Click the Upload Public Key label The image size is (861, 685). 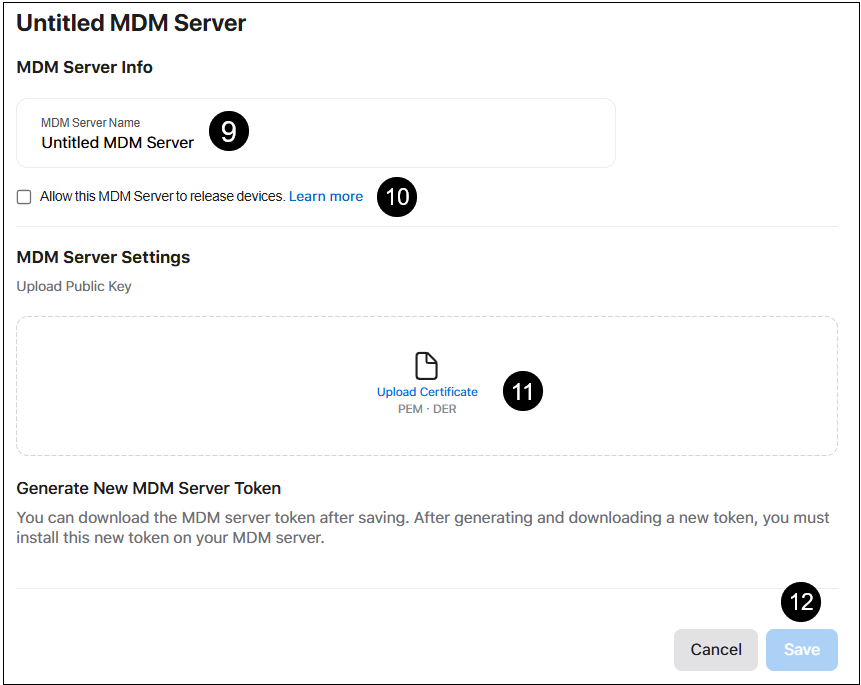(74, 286)
